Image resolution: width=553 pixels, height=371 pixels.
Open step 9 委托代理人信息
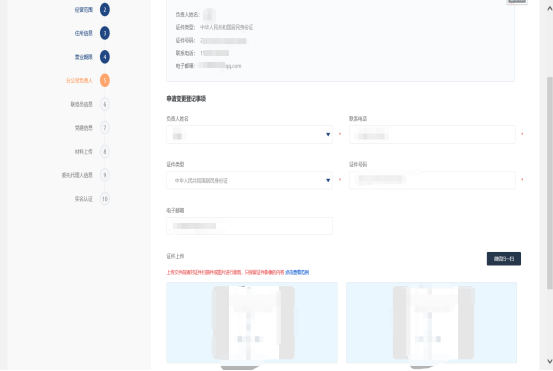[104, 175]
